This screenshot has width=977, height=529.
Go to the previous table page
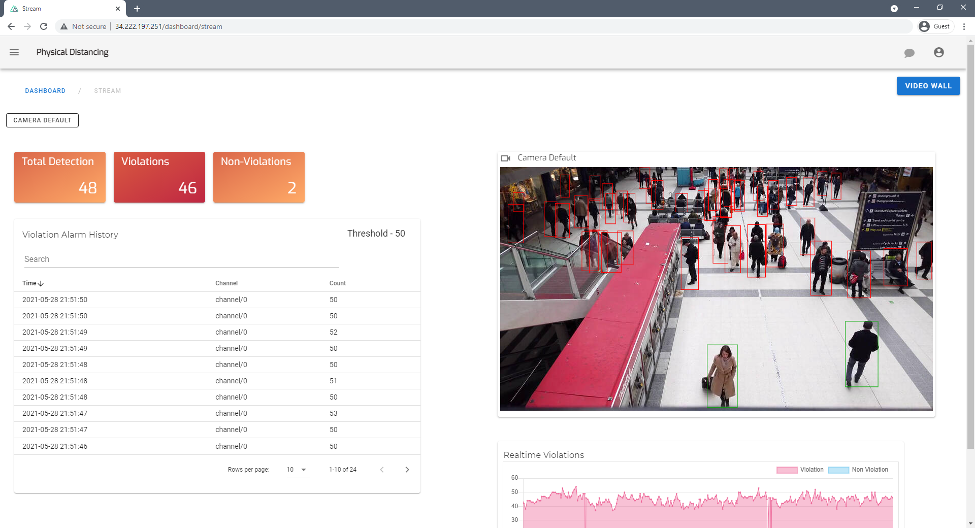tap(382, 470)
